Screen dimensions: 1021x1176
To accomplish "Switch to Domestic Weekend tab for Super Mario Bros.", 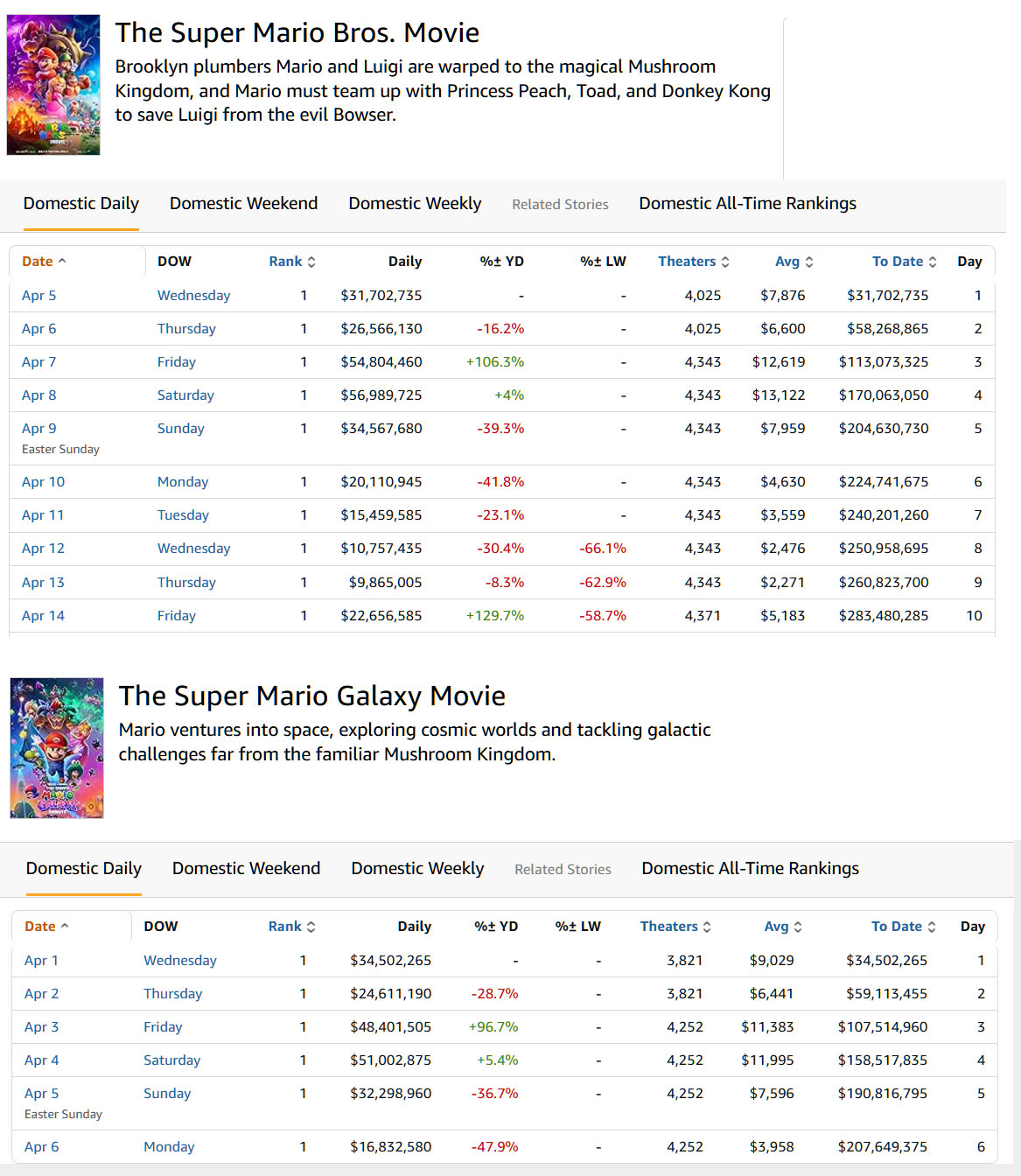I will 243,204.
